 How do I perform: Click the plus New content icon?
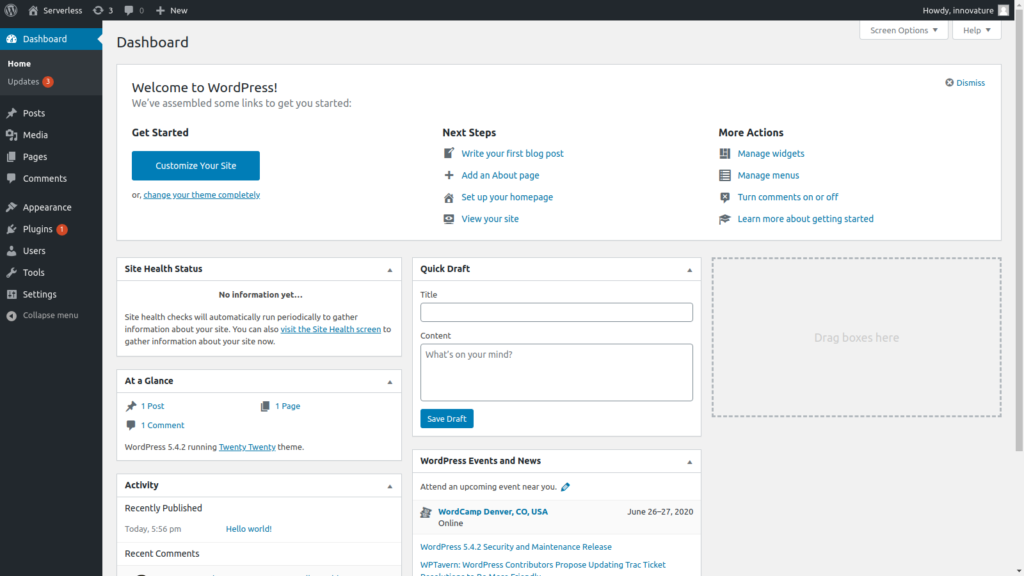coord(160,10)
